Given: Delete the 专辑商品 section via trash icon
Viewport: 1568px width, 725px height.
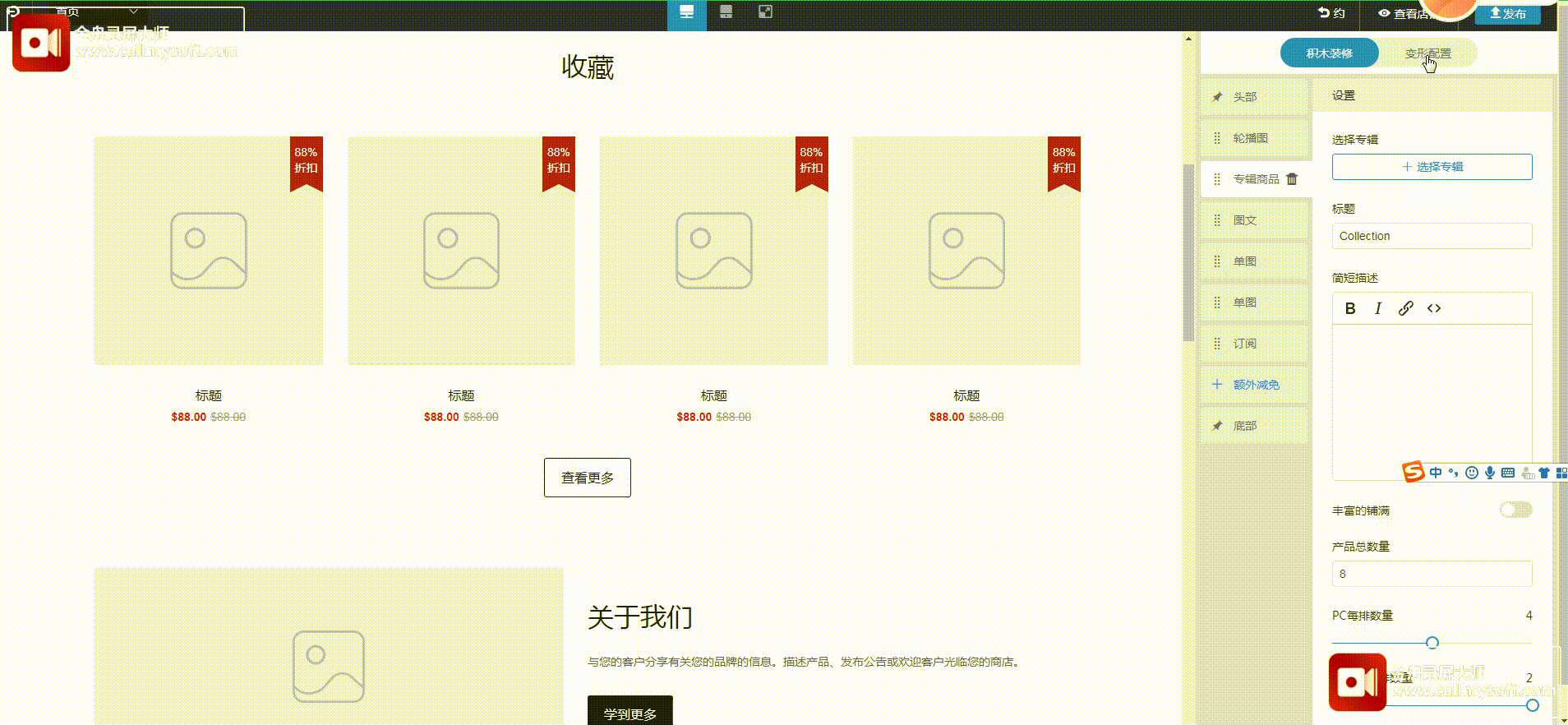Looking at the screenshot, I should pyautogui.click(x=1292, y=179).
